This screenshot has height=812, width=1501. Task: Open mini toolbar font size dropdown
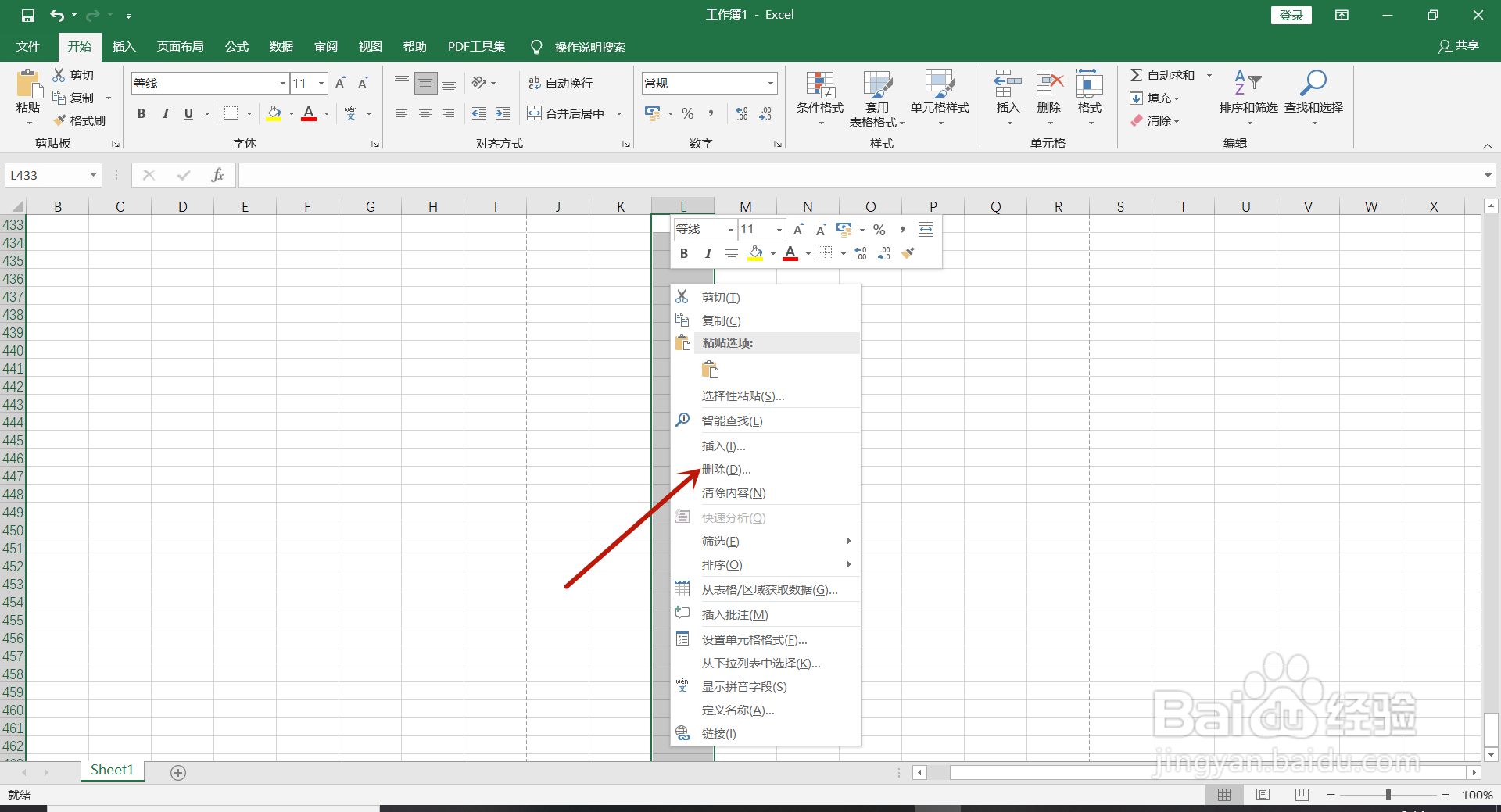coord(779,229)
